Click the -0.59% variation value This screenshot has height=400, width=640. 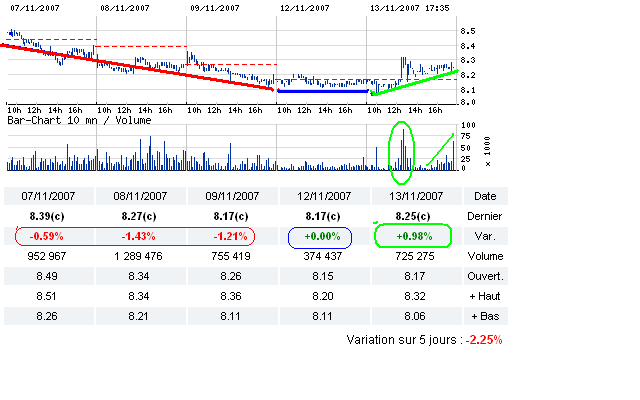pyautogui.click(x=46, y=236)
